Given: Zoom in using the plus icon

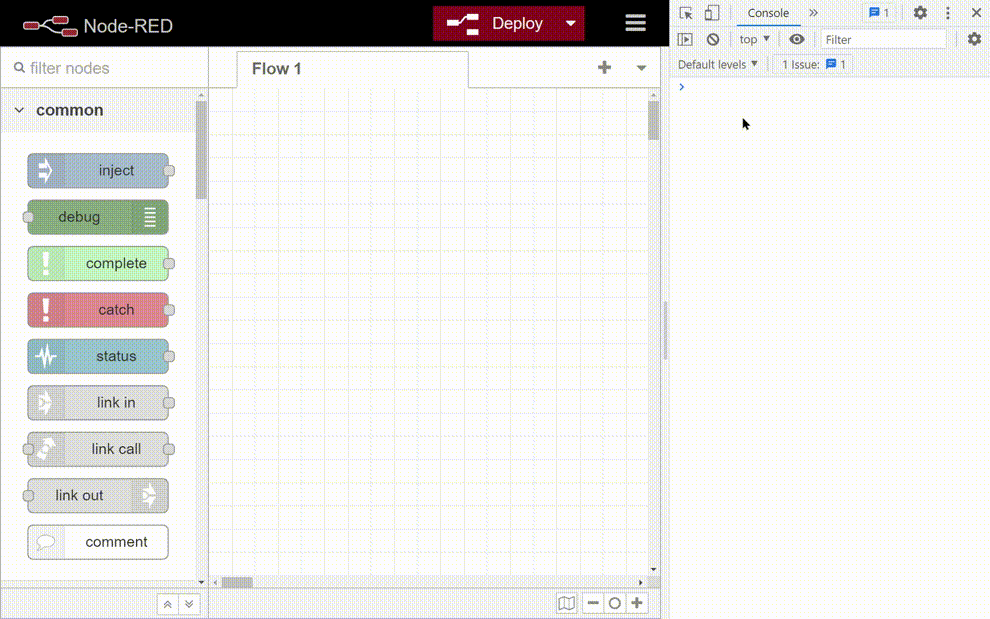Looking at the screenshot, I should (637, 603).
